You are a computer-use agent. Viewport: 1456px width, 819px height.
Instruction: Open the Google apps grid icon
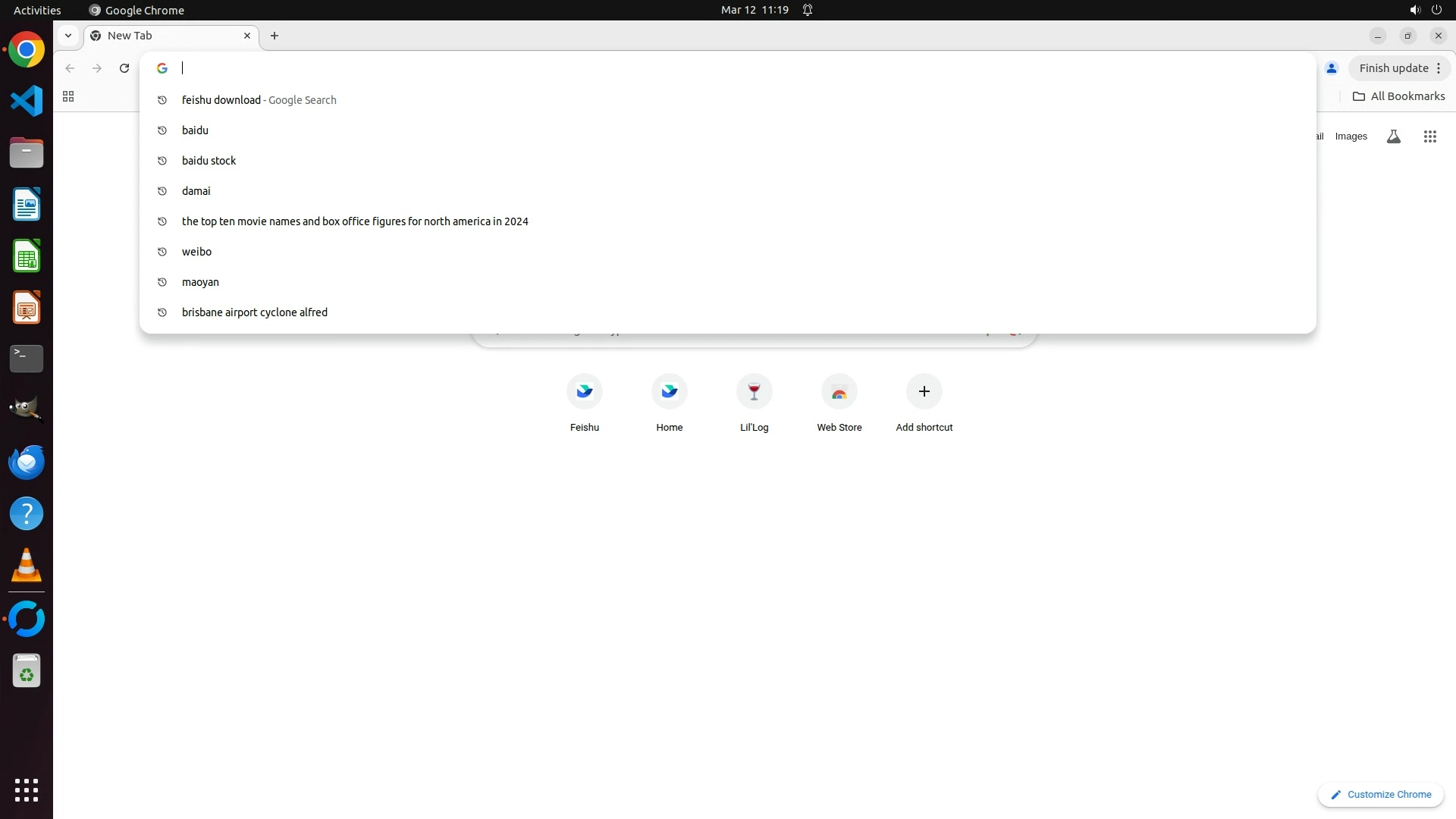[x=1429, y=136]
